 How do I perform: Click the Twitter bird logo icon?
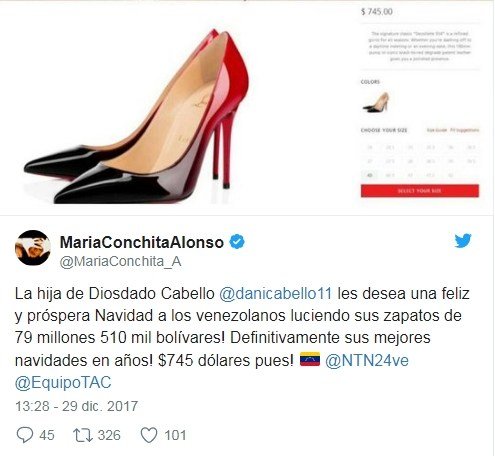[463, 241]
